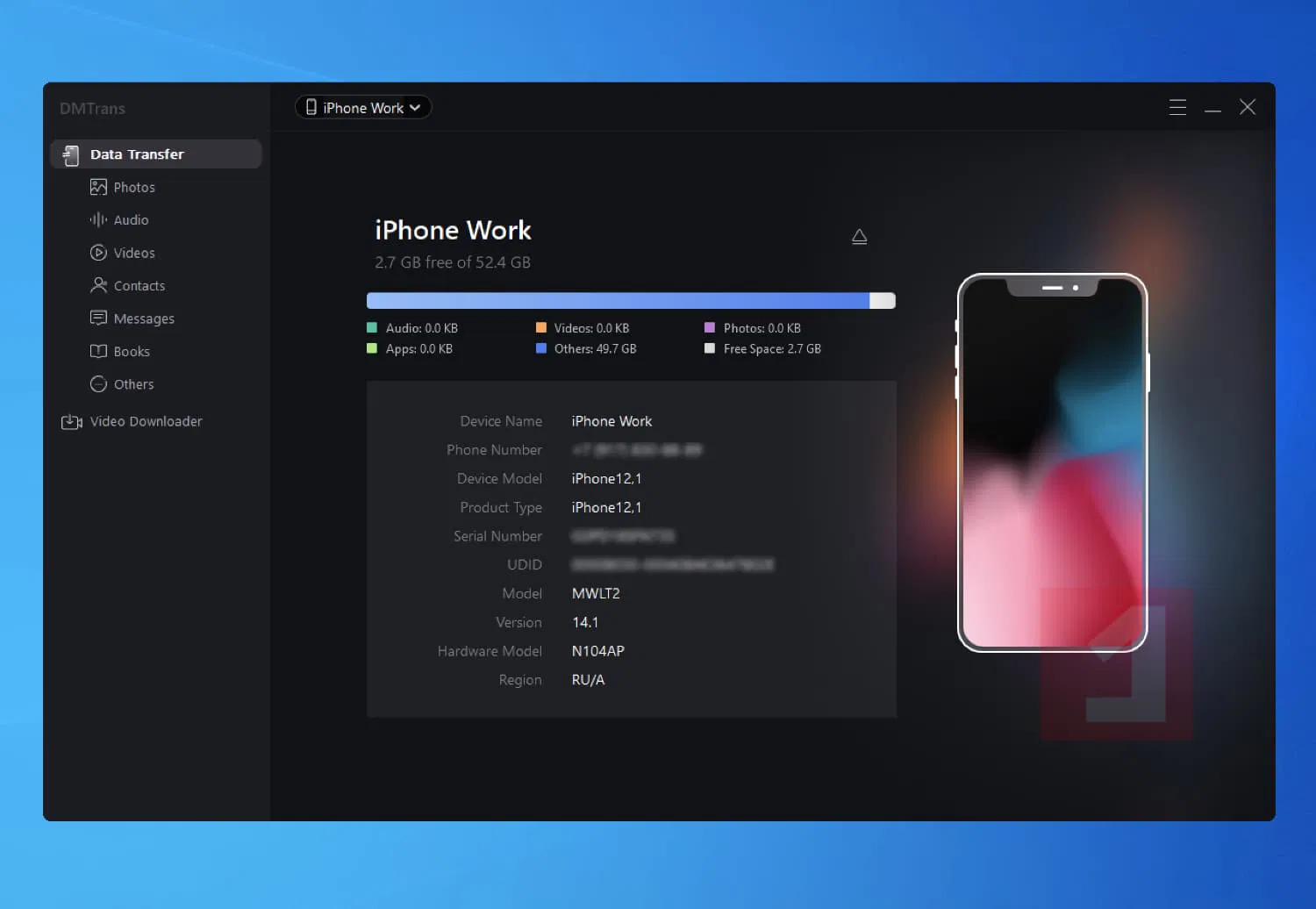Click the Version value 14.1
Viewport: 1316px width, 909px height.
point(585,623)
